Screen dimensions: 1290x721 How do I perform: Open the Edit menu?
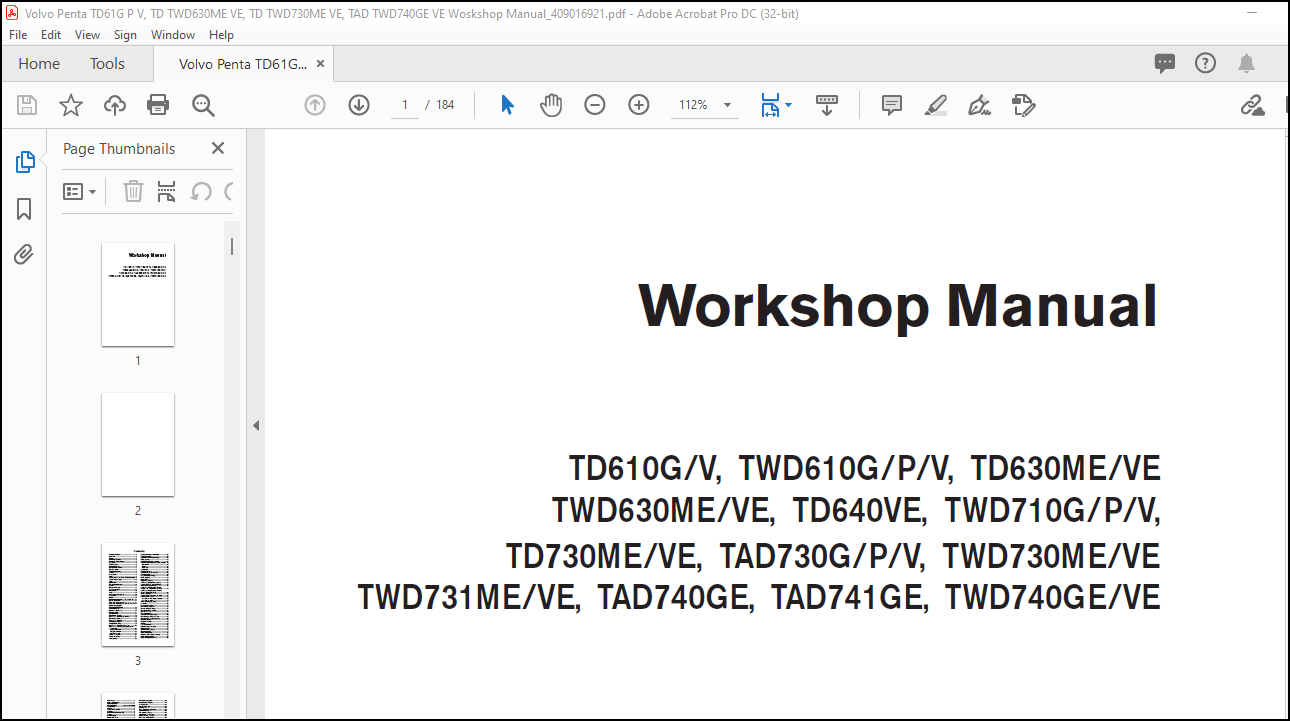[51, 35]
